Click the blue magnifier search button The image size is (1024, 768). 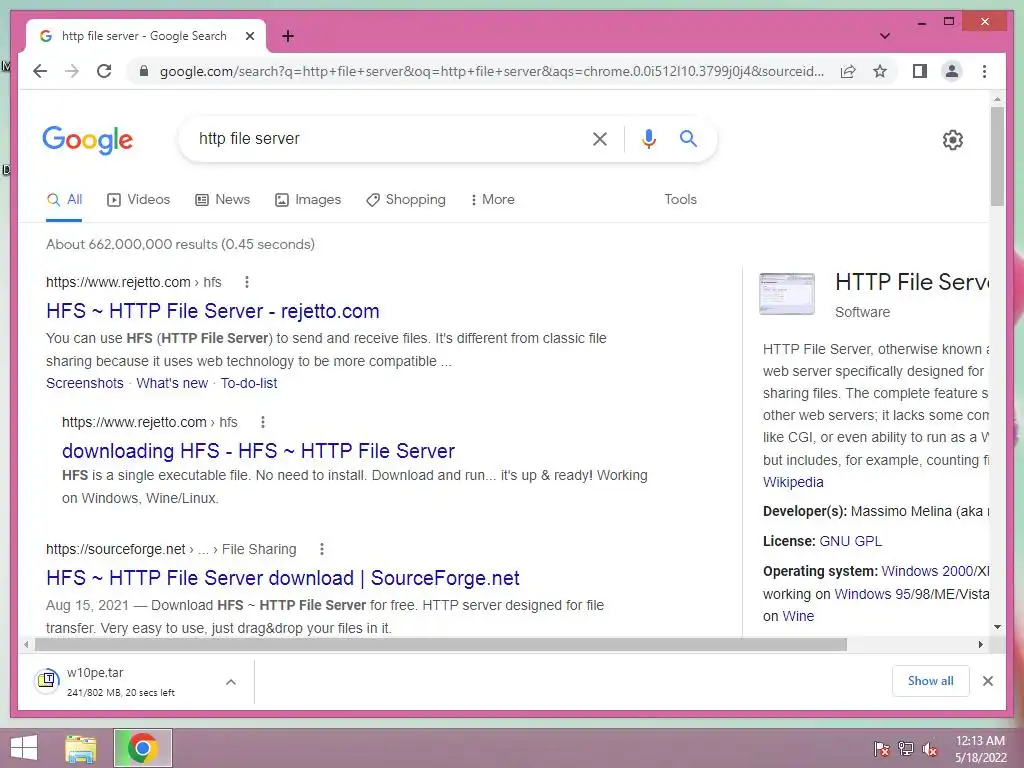coord(688,138)
